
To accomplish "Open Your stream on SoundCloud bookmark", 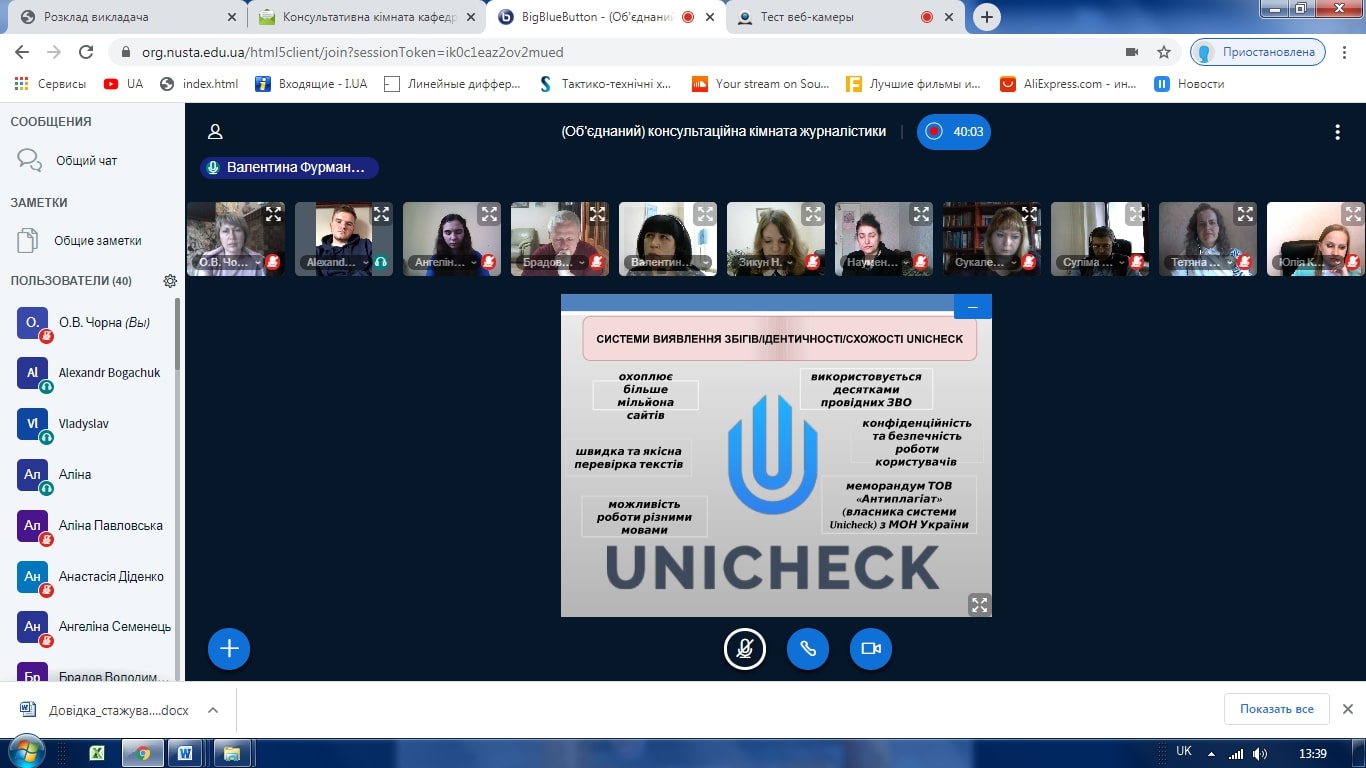I will (x=760, y=84).
